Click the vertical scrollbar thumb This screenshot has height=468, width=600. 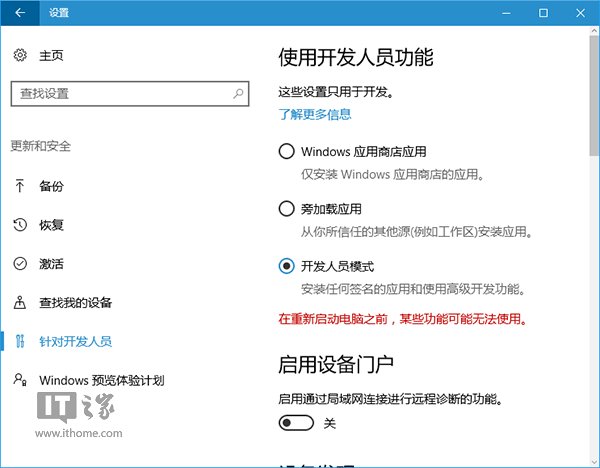pos(594,96)
